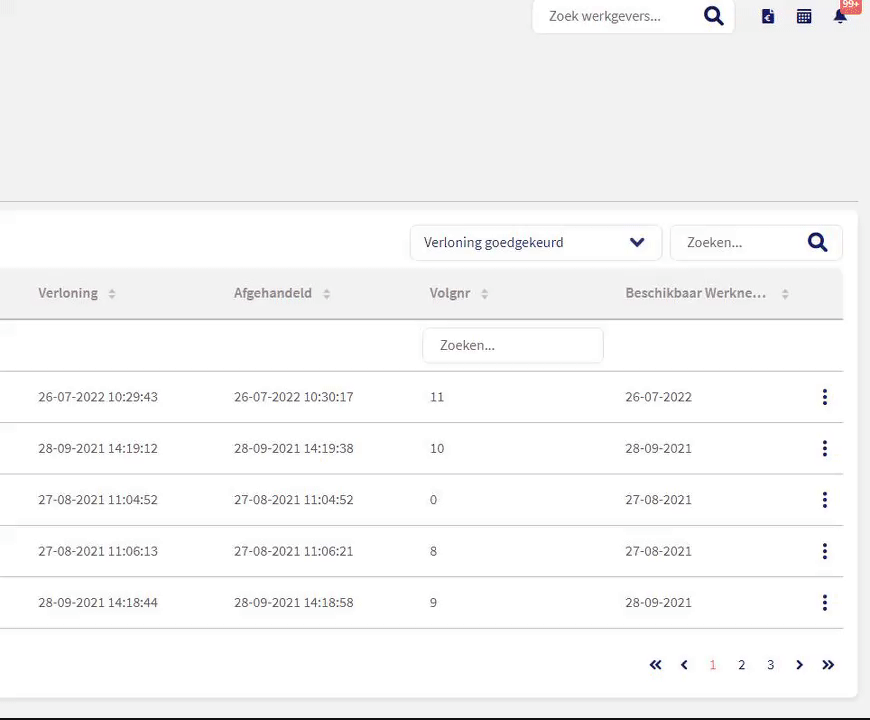Screen dimensions: 870x720
Task: Go to page 3 of results
Action: pyautogui.click(x=770, y=665)
